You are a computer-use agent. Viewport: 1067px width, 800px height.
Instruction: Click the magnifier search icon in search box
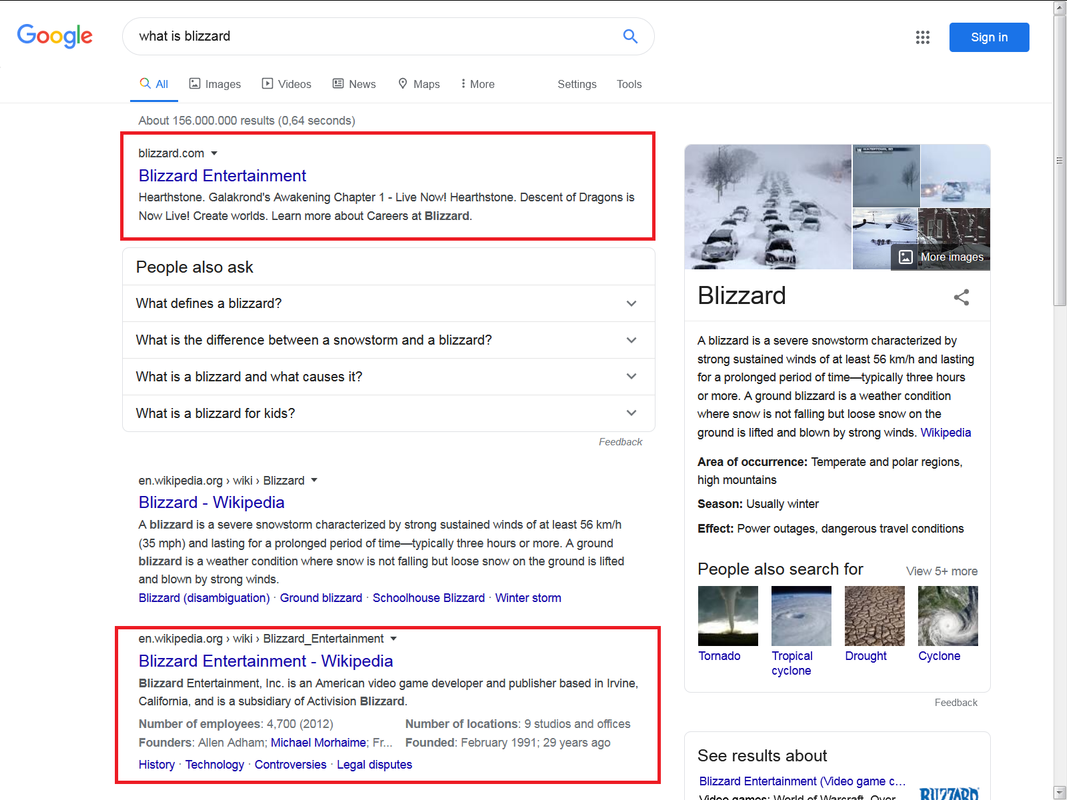[x=630, y=36]
